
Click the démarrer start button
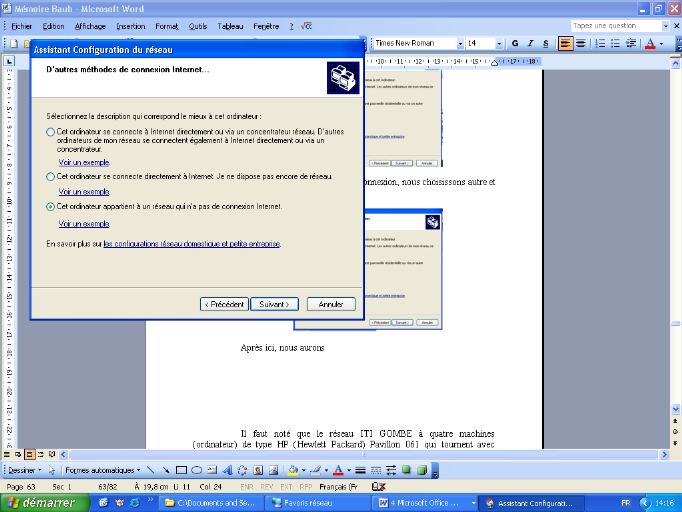pos(45,503)
